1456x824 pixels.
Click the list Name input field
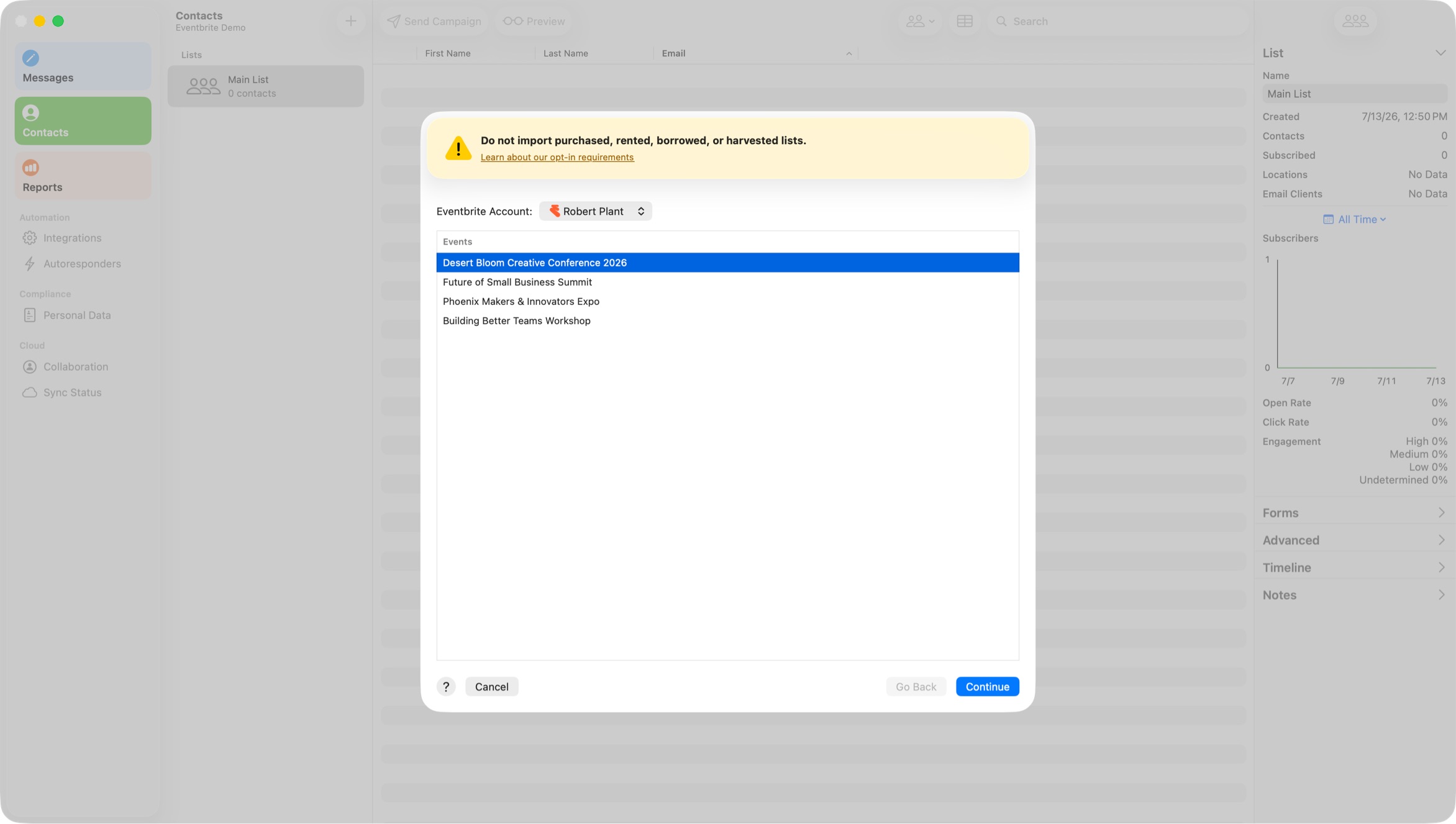coord(1355,94)
